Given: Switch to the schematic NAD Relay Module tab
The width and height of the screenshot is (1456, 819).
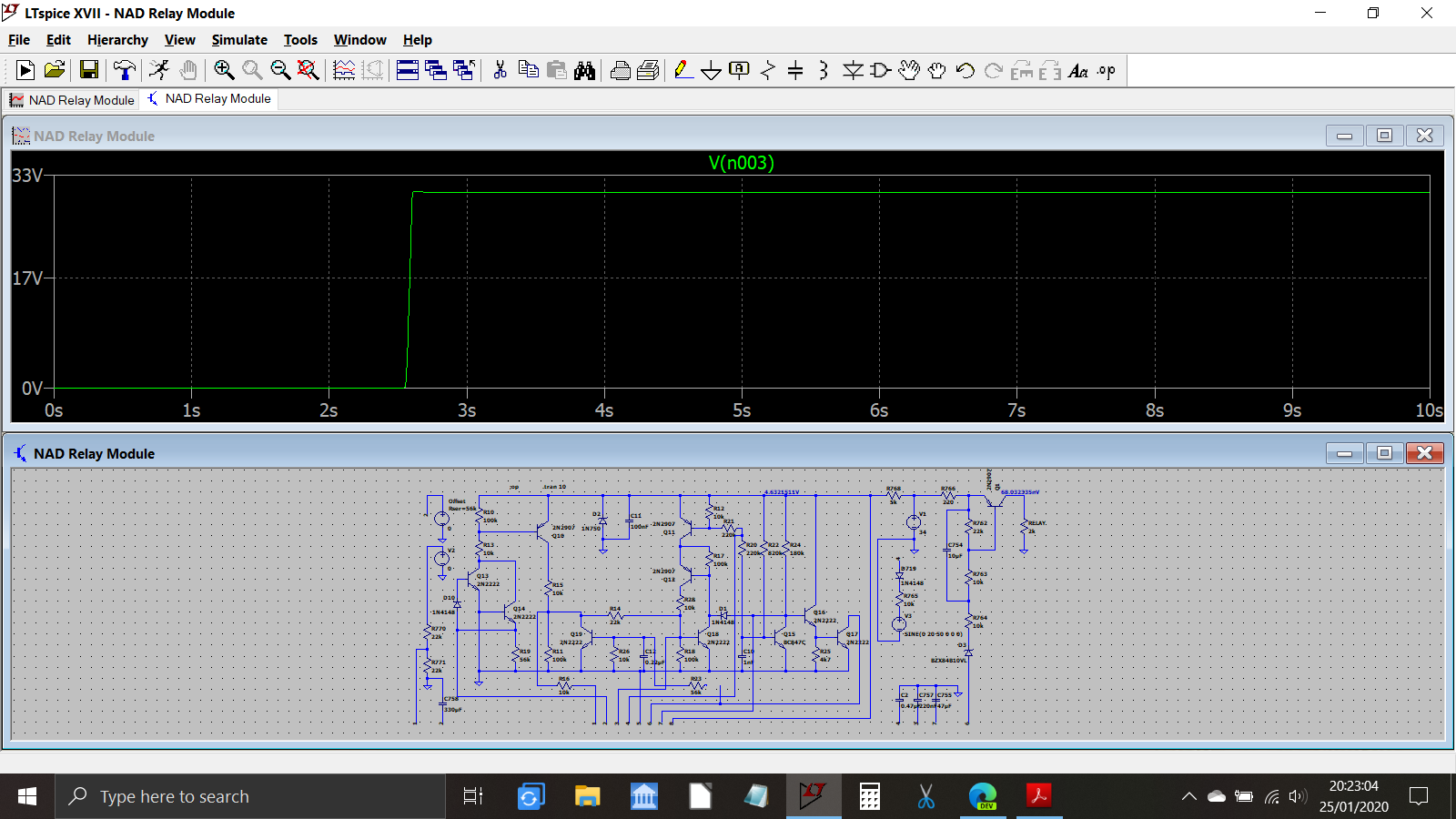Looking at the screenshot, I should [209, 98].
